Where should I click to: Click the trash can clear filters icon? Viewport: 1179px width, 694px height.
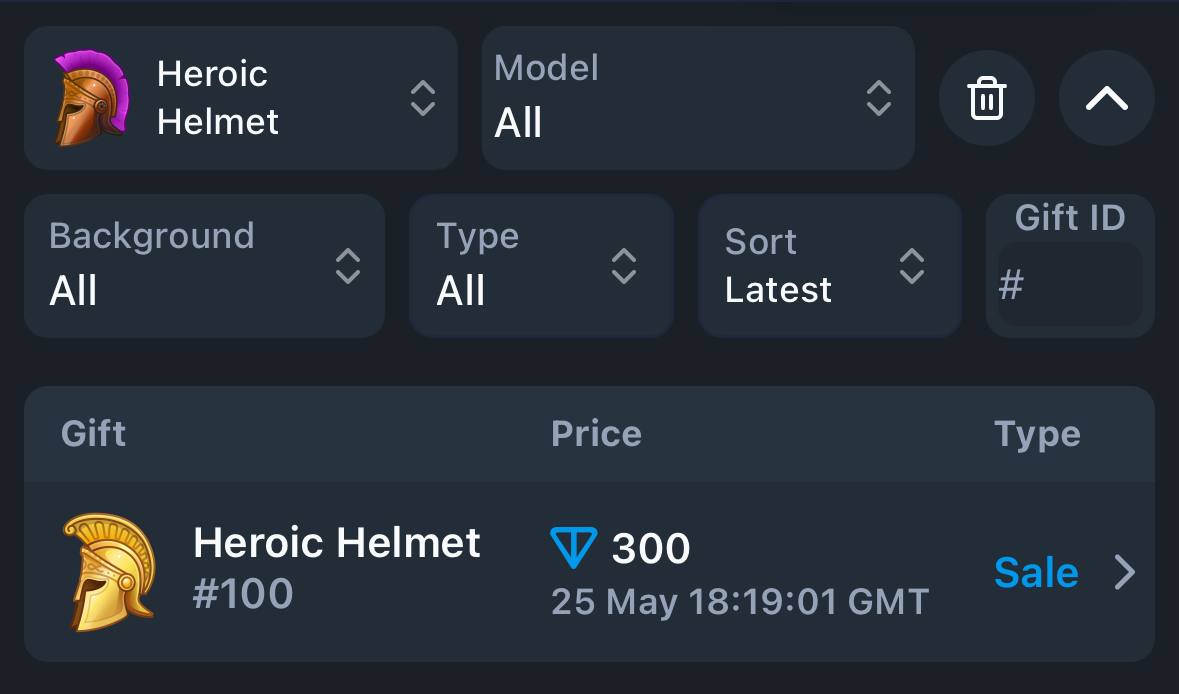987,98
